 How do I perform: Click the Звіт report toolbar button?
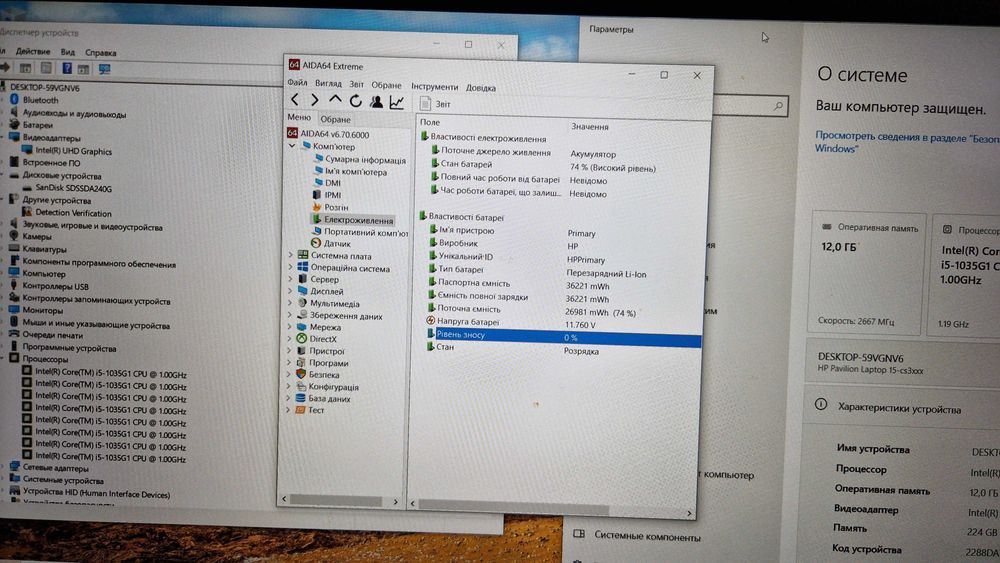435,104
